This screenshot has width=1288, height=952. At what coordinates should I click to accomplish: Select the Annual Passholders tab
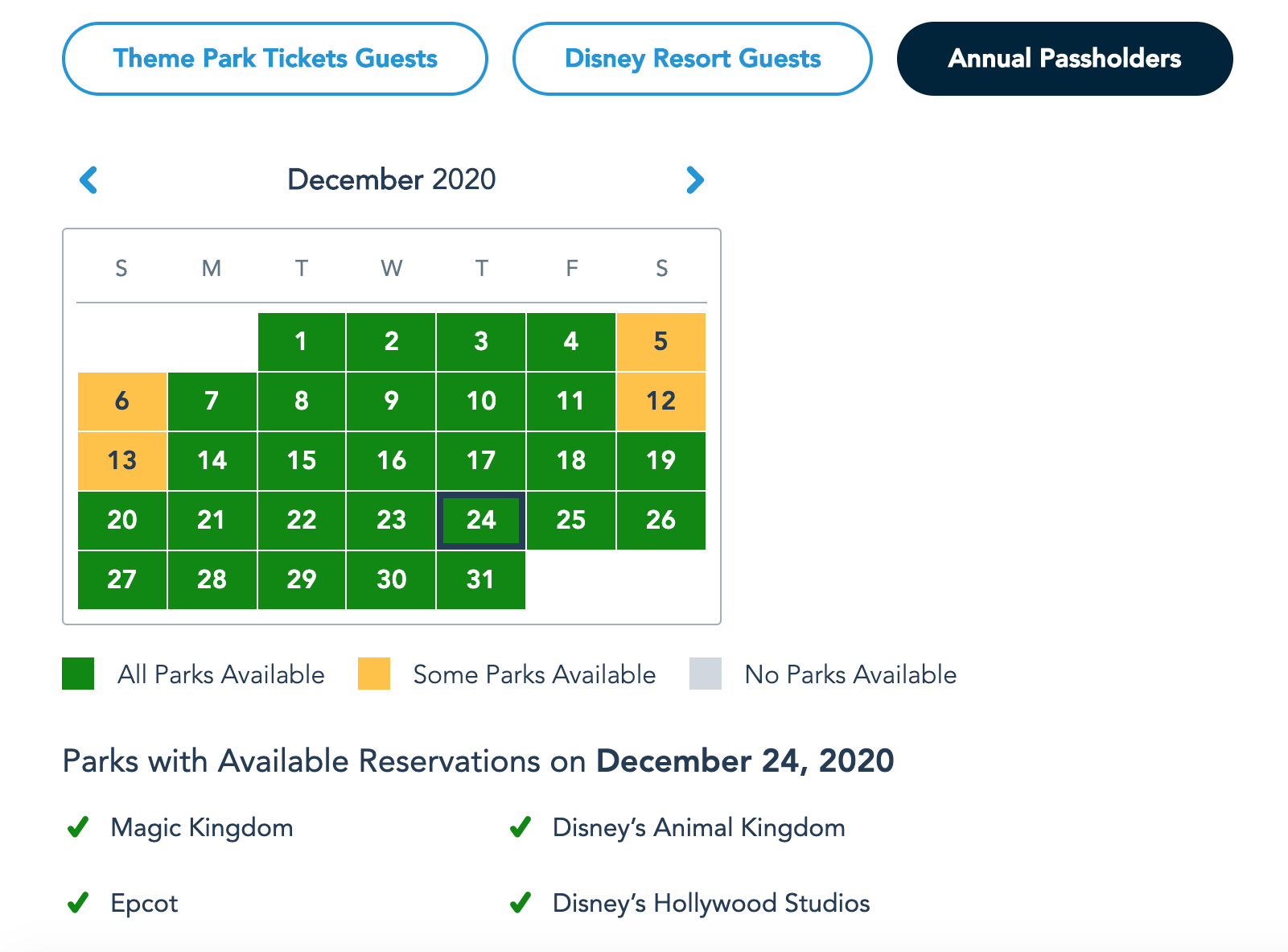[1064, 59]
